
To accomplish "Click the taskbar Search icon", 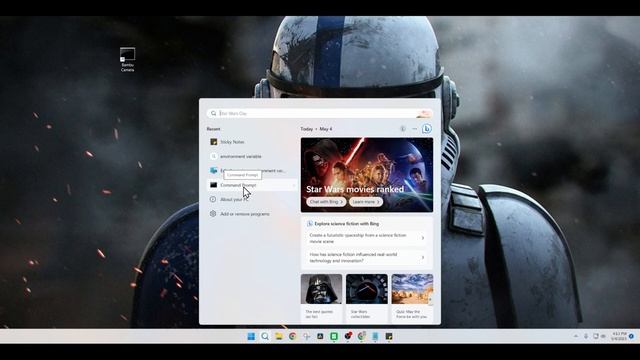I will [265, 336].
